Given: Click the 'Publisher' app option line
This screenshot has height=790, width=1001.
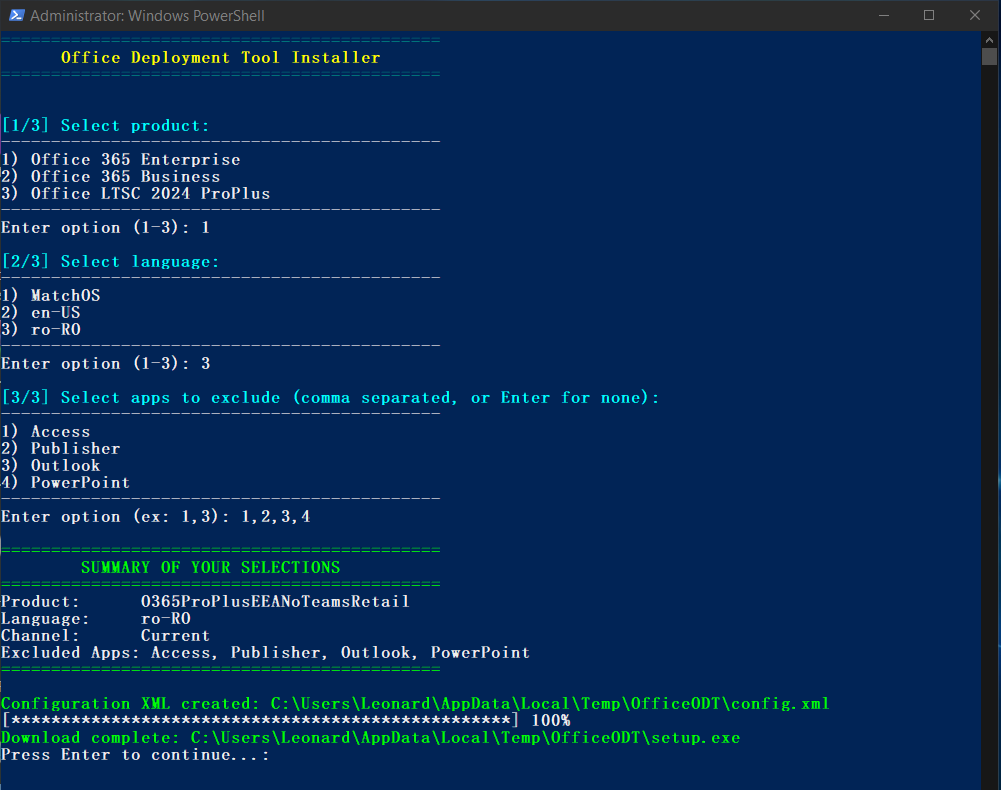Looking at the screenshot, I should coord(61,448).
